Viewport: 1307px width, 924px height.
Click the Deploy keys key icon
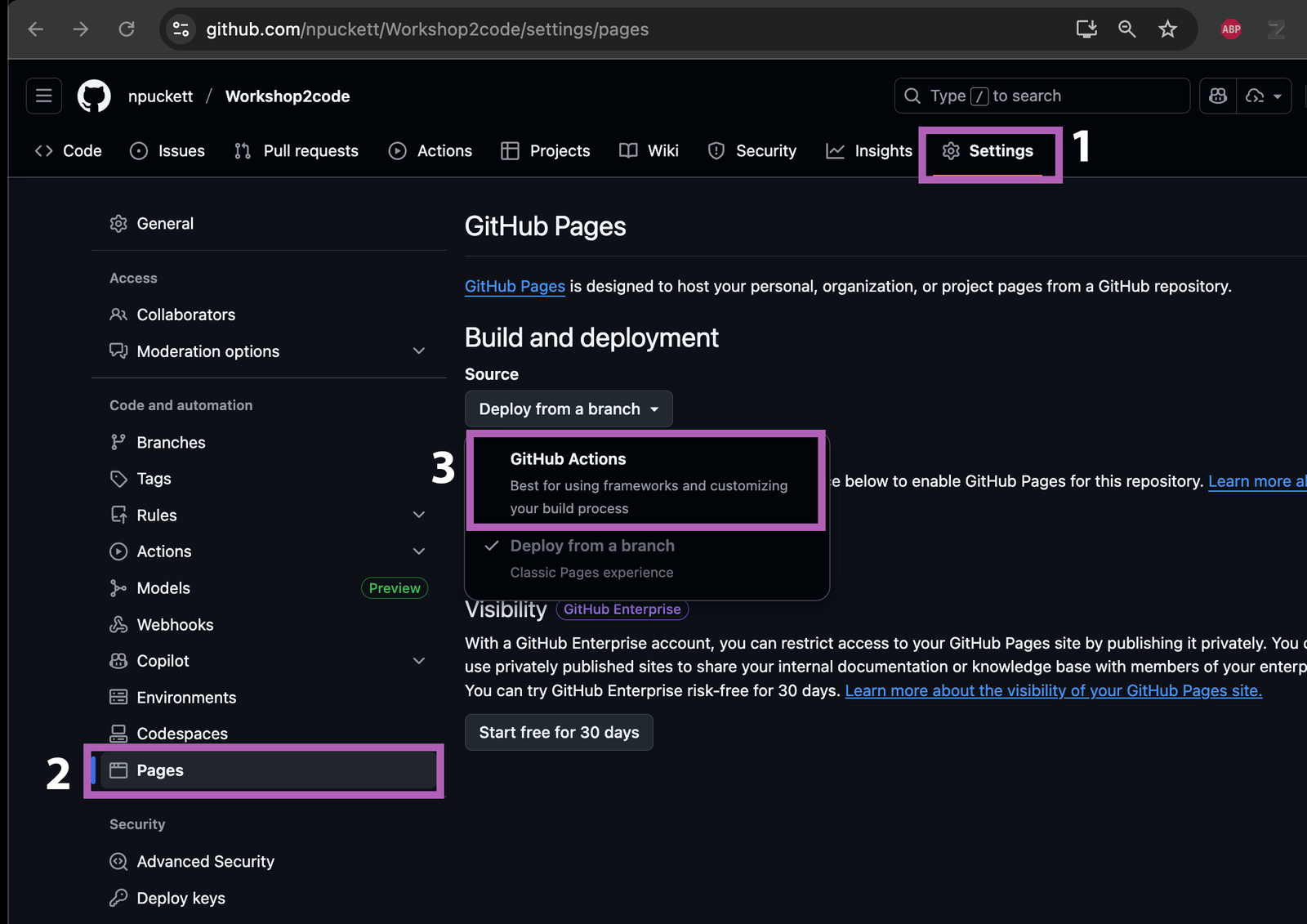[118, 898]
